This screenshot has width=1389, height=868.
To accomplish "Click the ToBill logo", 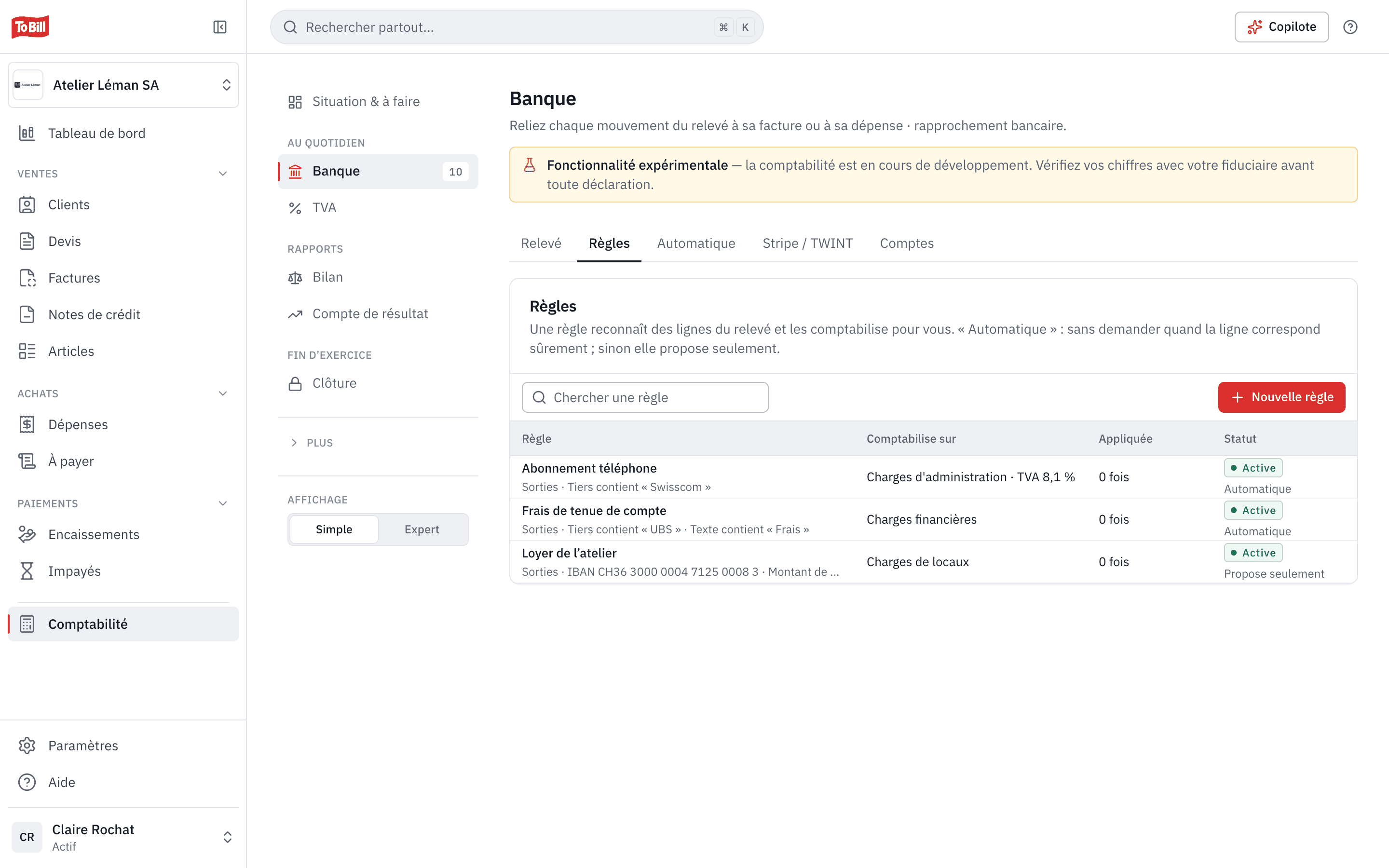I will click(30, 27).
